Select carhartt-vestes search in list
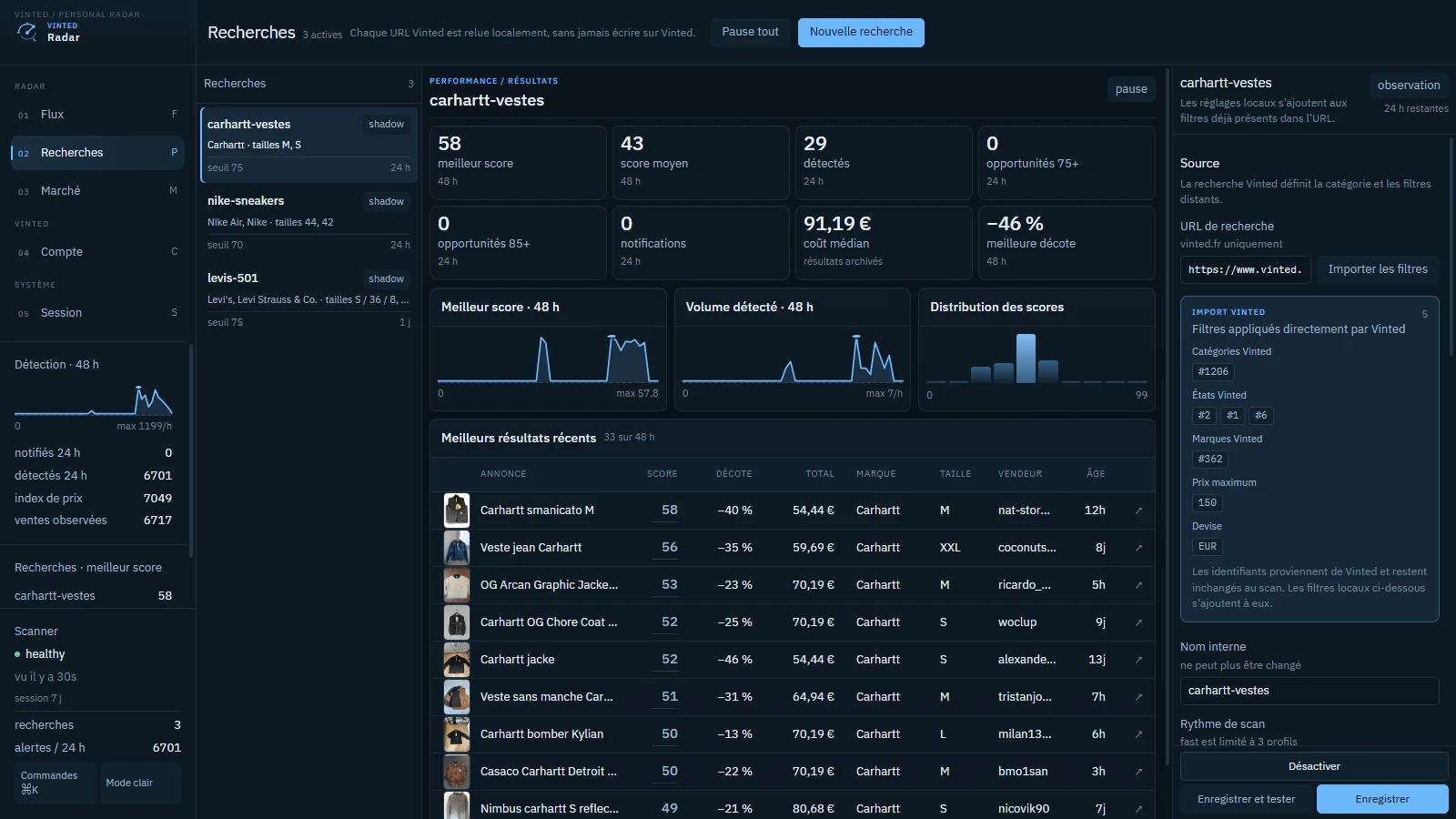The height and width of the screenshot is (819, 1456). click(x=308, y=146)
